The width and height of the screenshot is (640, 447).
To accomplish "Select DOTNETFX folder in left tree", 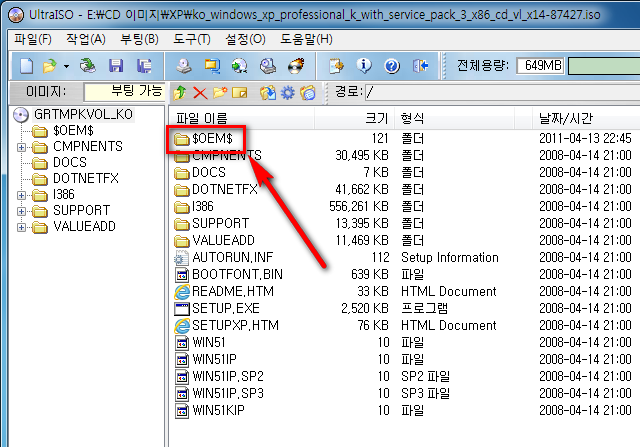I will click(86, 178).
